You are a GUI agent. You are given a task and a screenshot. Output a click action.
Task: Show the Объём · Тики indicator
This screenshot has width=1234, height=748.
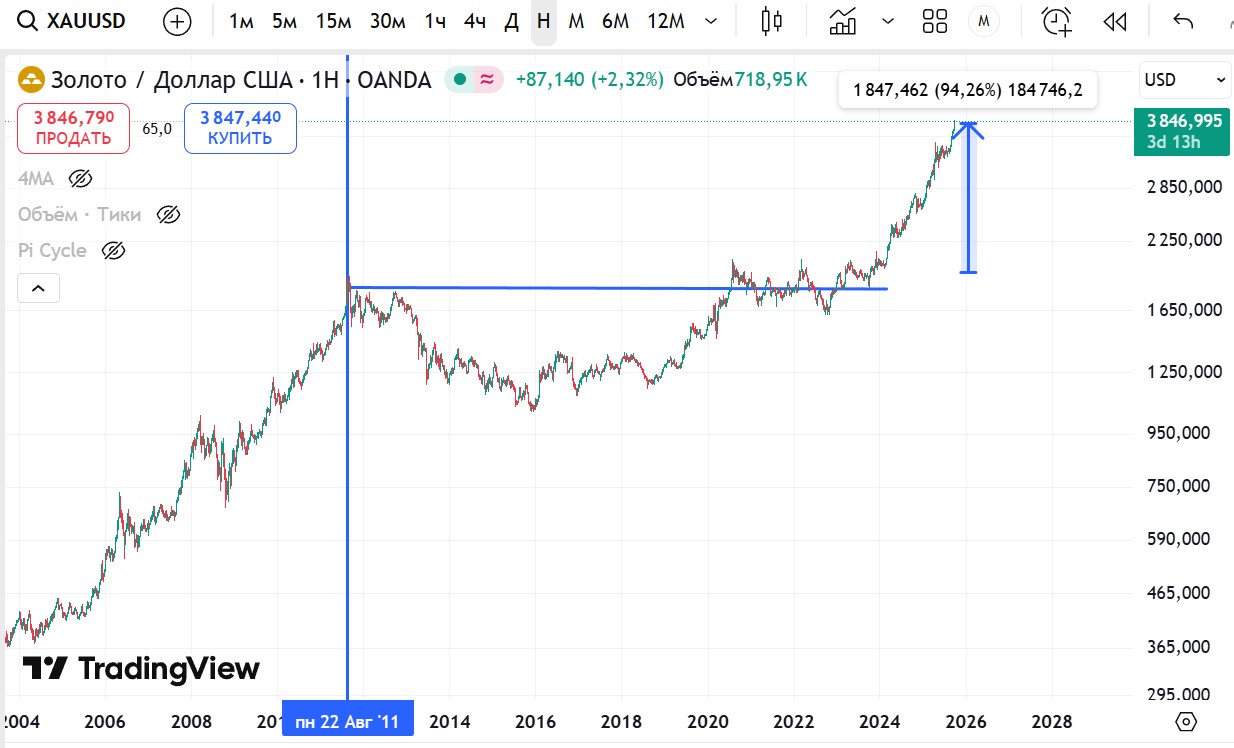coord(169,215)
